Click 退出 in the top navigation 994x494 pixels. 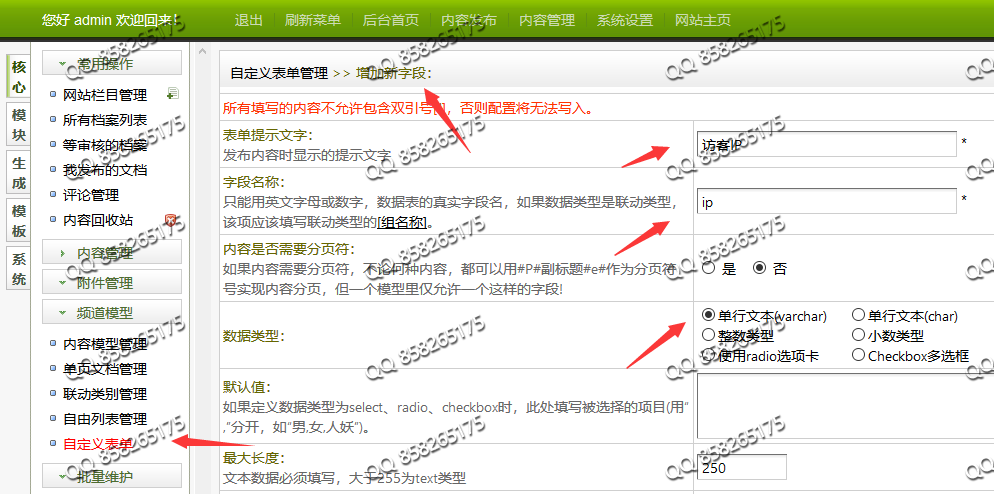(x=248, y=20)
